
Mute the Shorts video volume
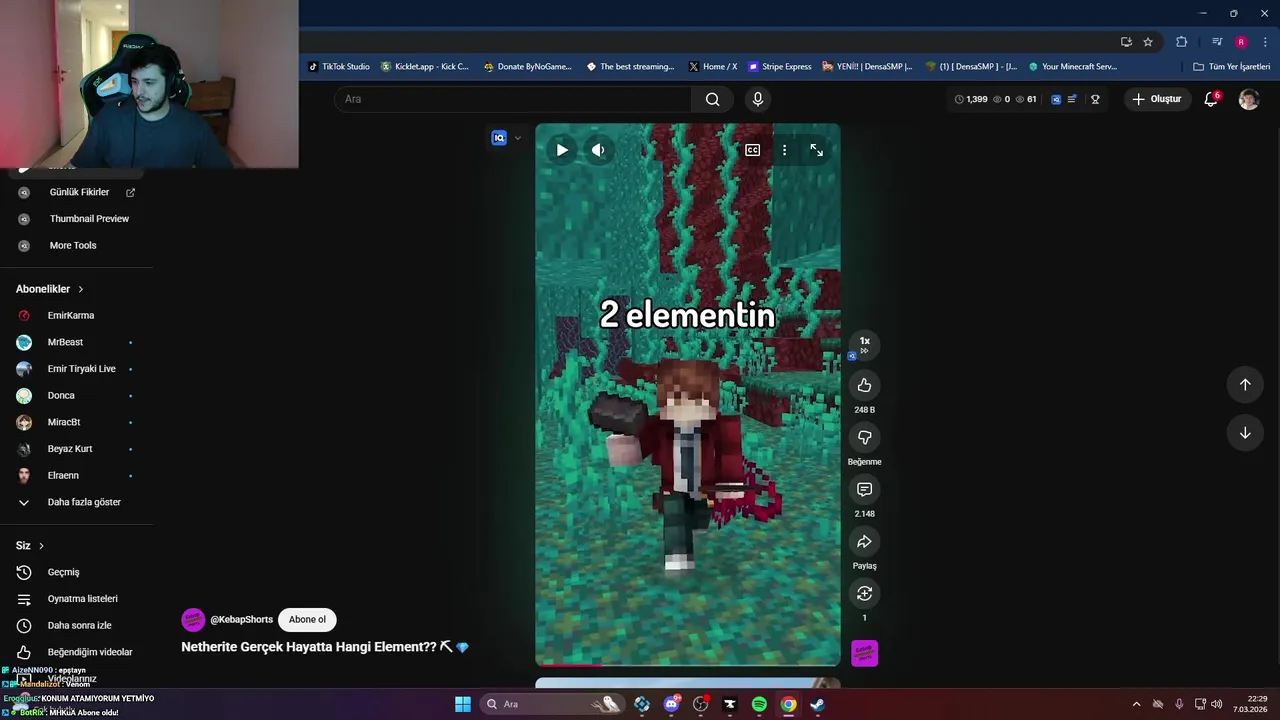[x=598, y=150]
